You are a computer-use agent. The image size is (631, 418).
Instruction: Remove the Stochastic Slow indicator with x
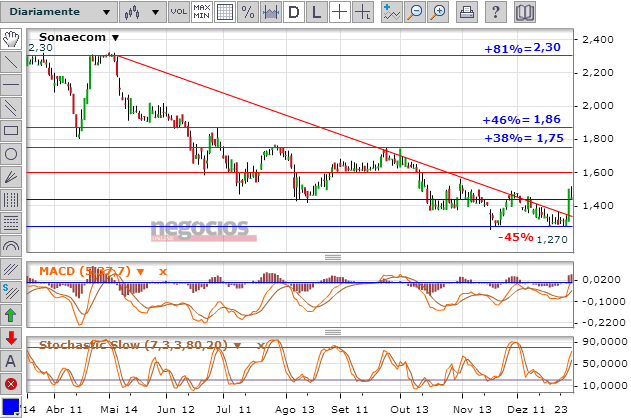coord(260,346)
